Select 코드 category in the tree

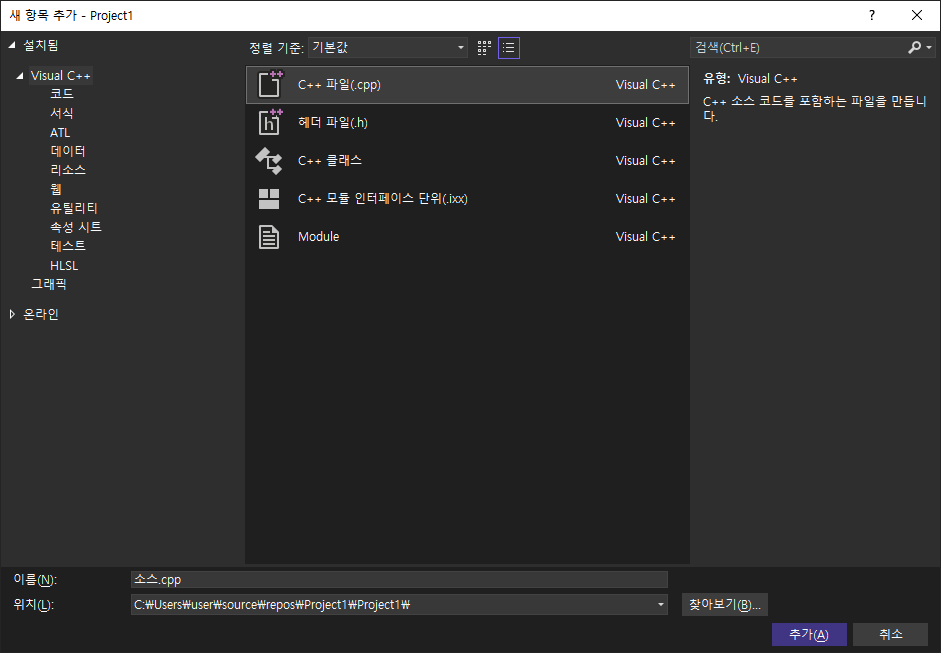(62, 94)
